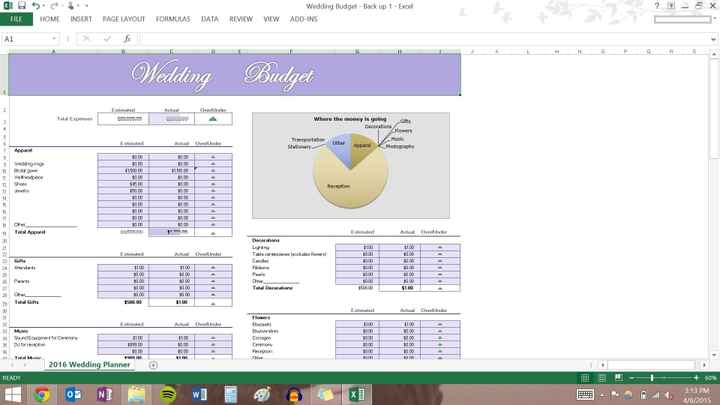720x405 pixels.
Task: Click the zoom out minus button
Action: pos(632,378)
